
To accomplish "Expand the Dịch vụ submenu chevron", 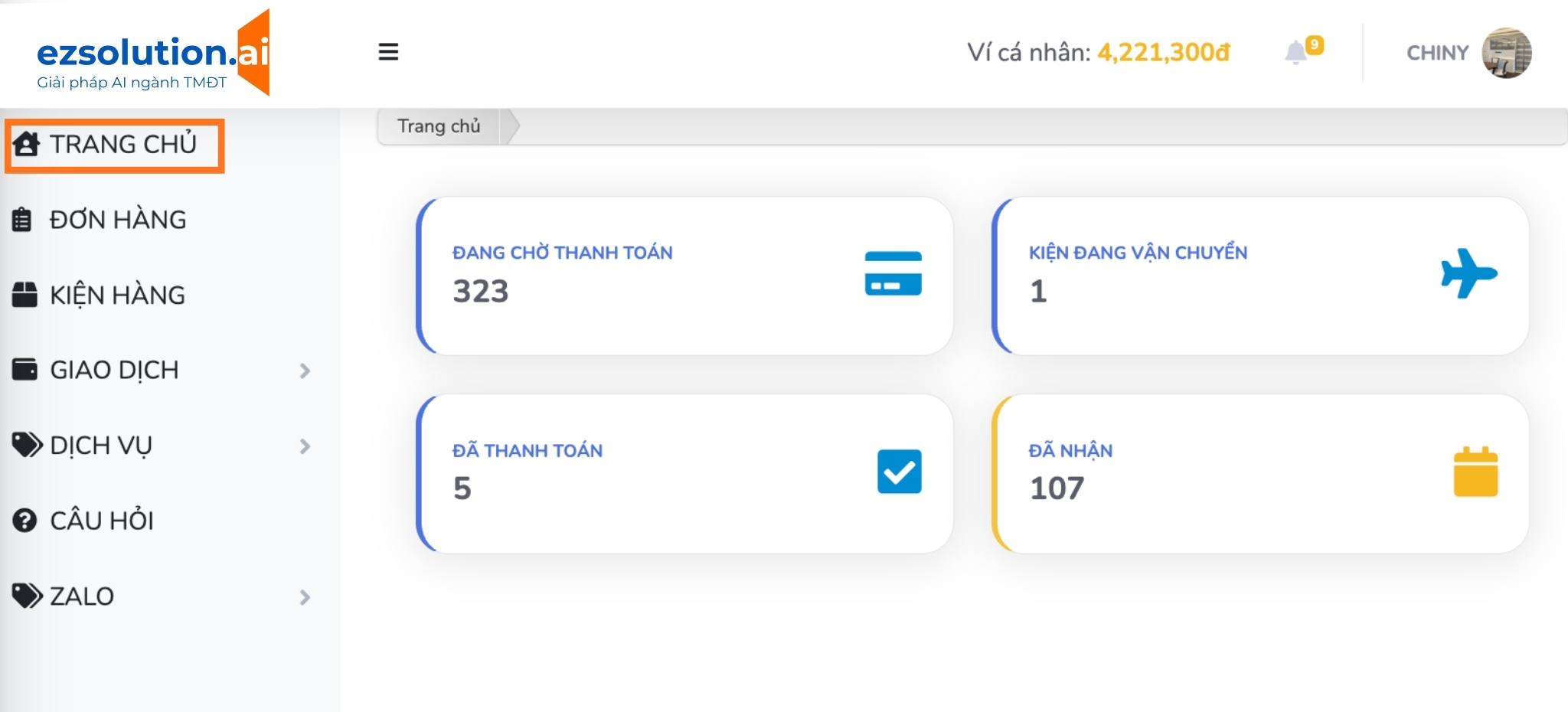I will click(305, 446).
